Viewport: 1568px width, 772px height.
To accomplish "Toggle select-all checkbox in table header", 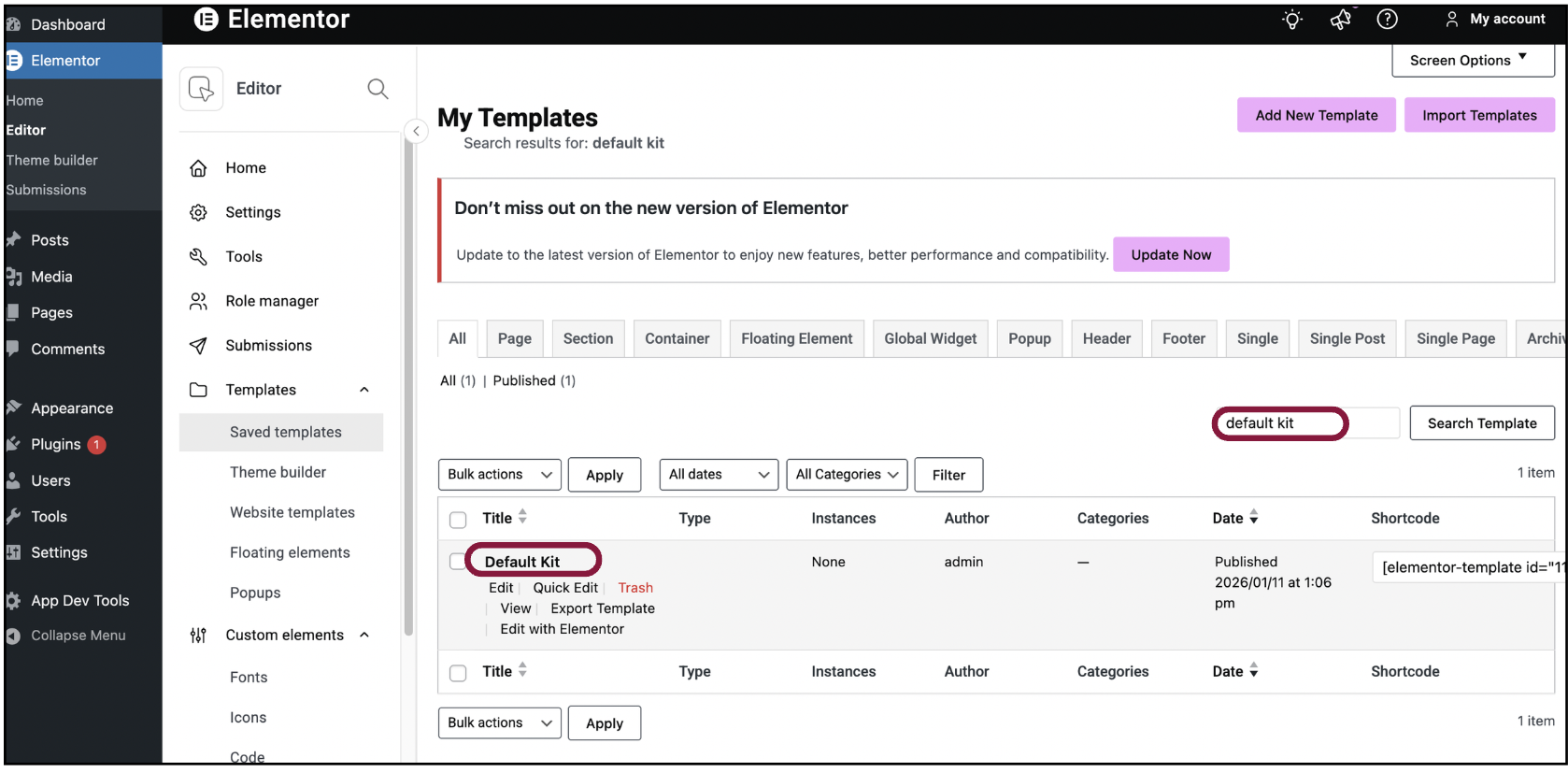I will coord(458,520).
